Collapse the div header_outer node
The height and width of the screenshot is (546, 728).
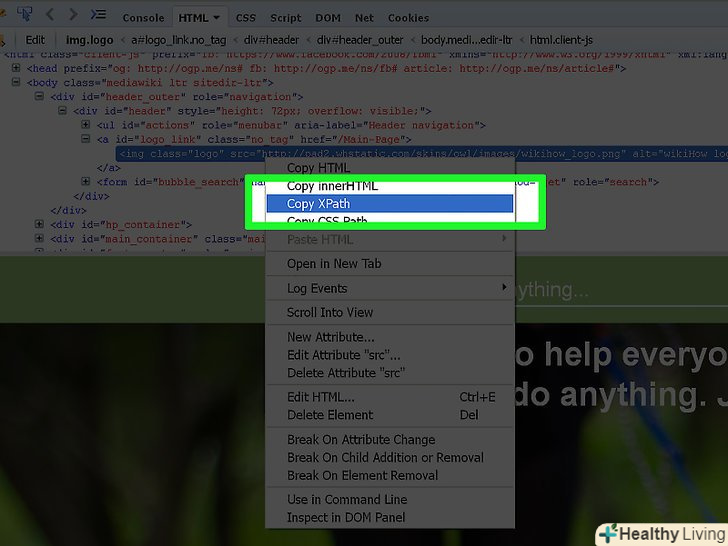coord(39,96)
